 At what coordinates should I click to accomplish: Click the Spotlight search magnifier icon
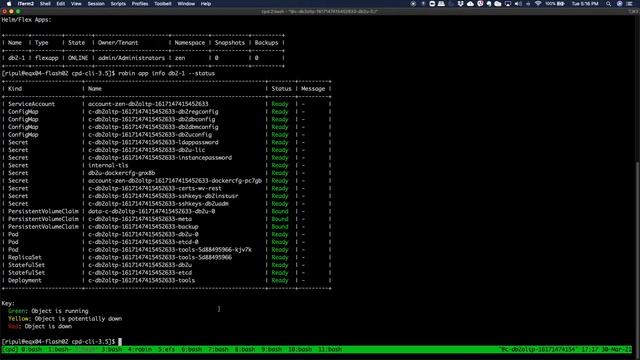tap(608, 4)
